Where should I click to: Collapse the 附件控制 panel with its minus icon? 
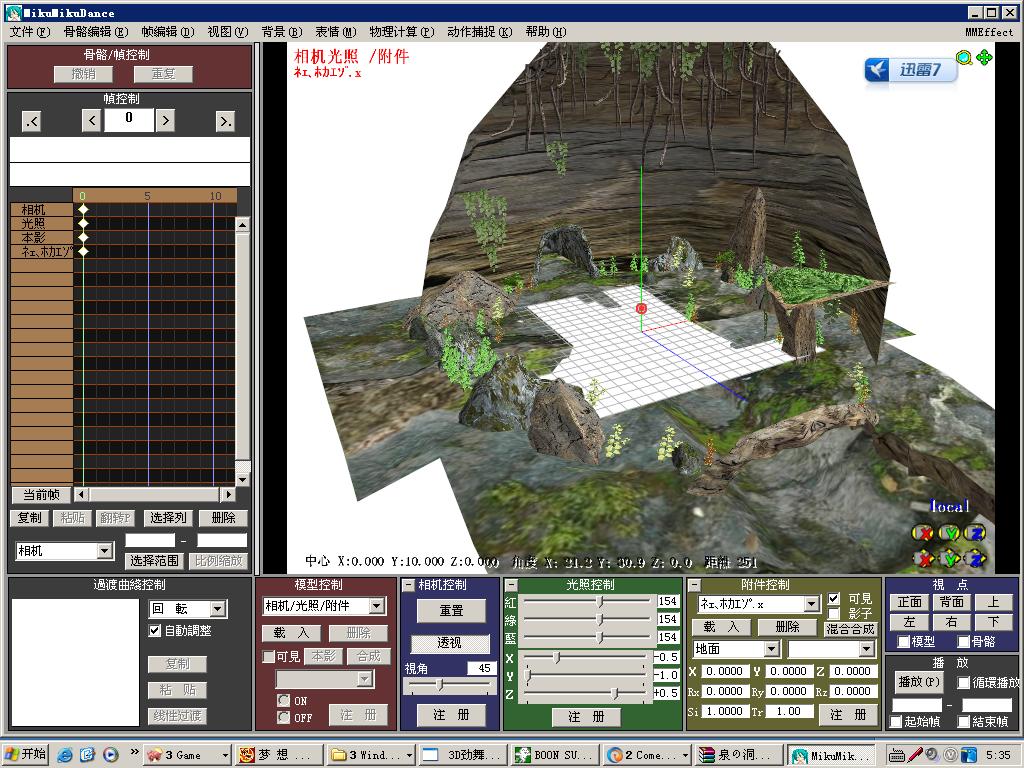pos(694,585)
